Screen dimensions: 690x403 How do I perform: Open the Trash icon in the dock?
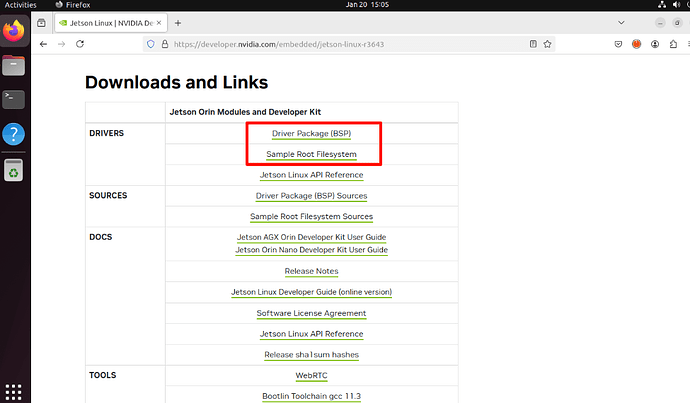(x=14, y=170)
